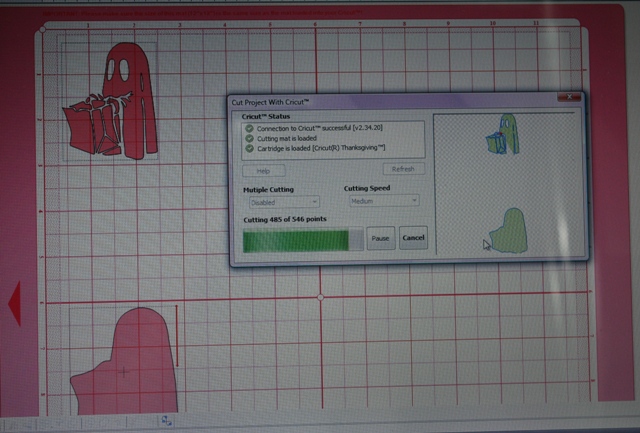
Task: Click the ghost shadow preview in the dialog
Action: pyautogui.click(x=508, y=231)
